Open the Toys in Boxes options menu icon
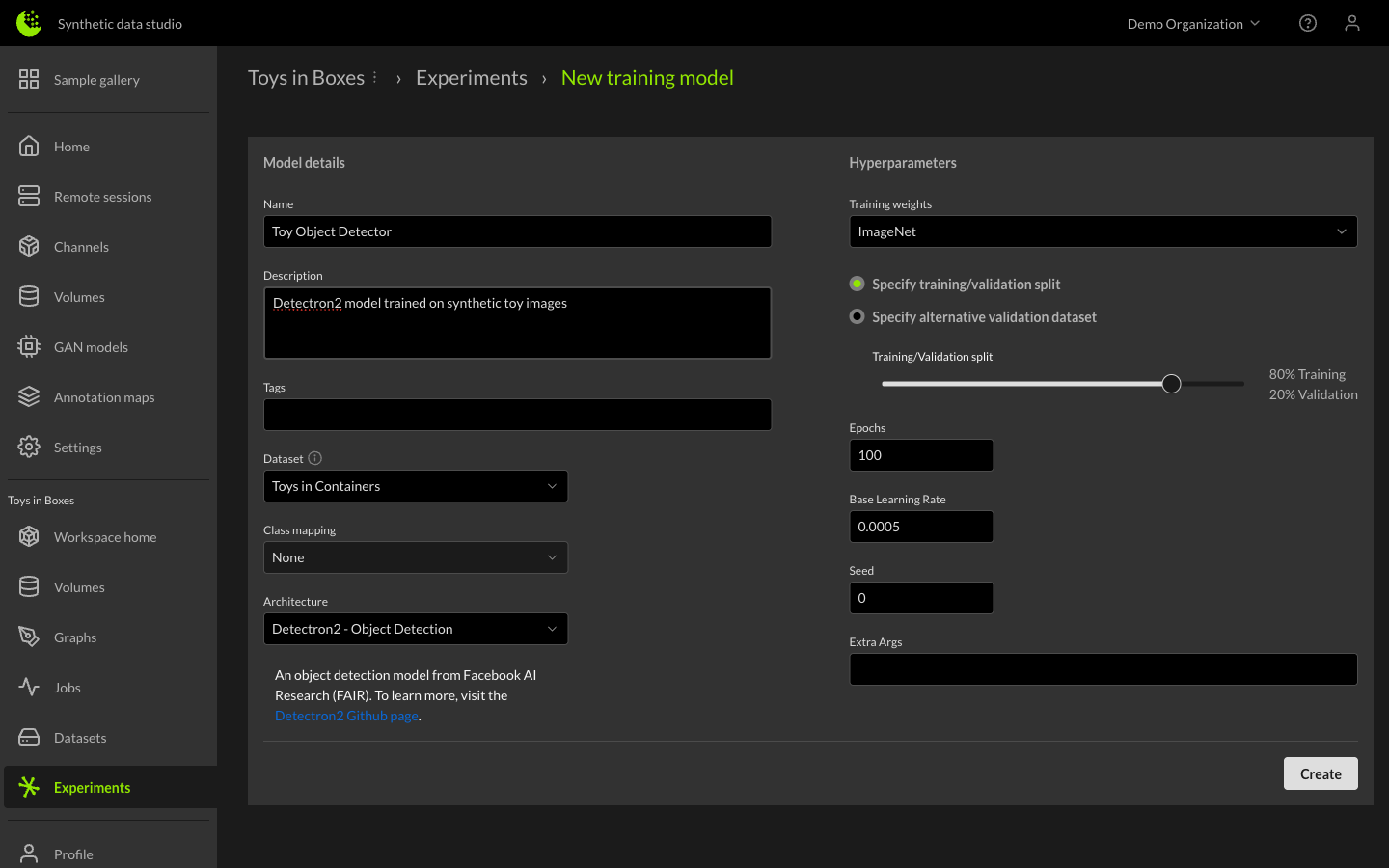 [375, 77]
